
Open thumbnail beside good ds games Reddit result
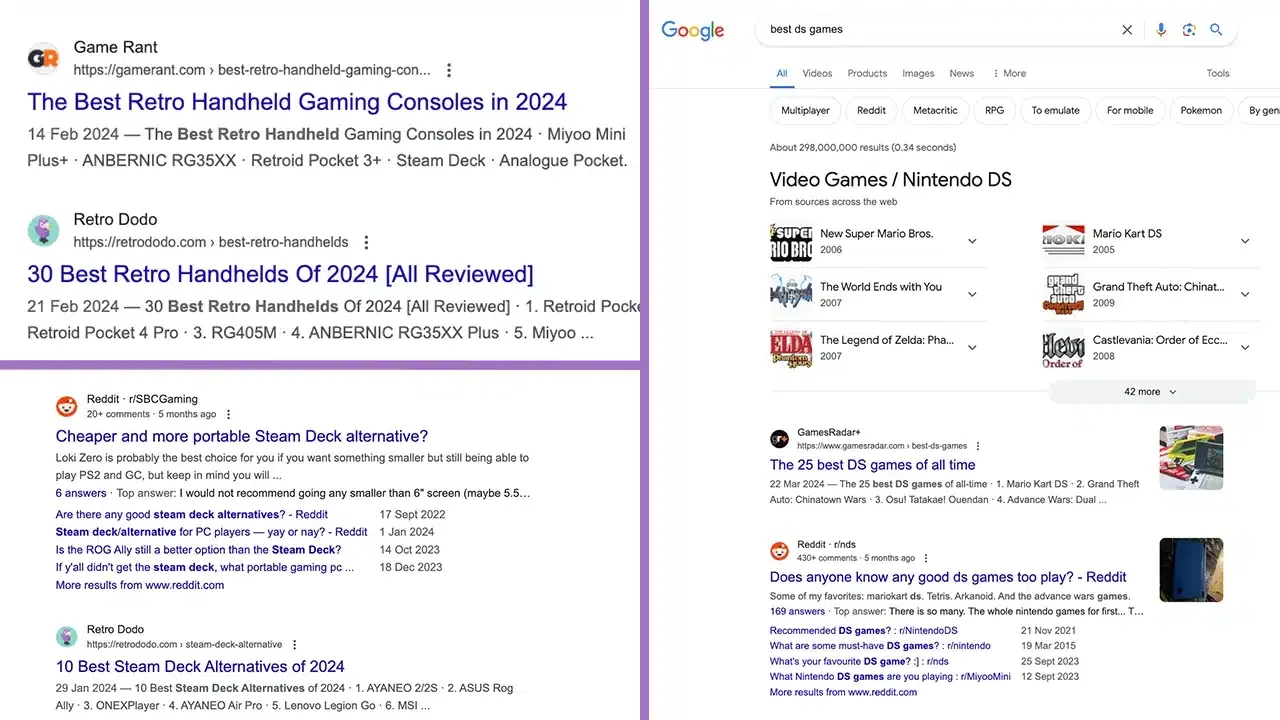(x=1191, y=570)
